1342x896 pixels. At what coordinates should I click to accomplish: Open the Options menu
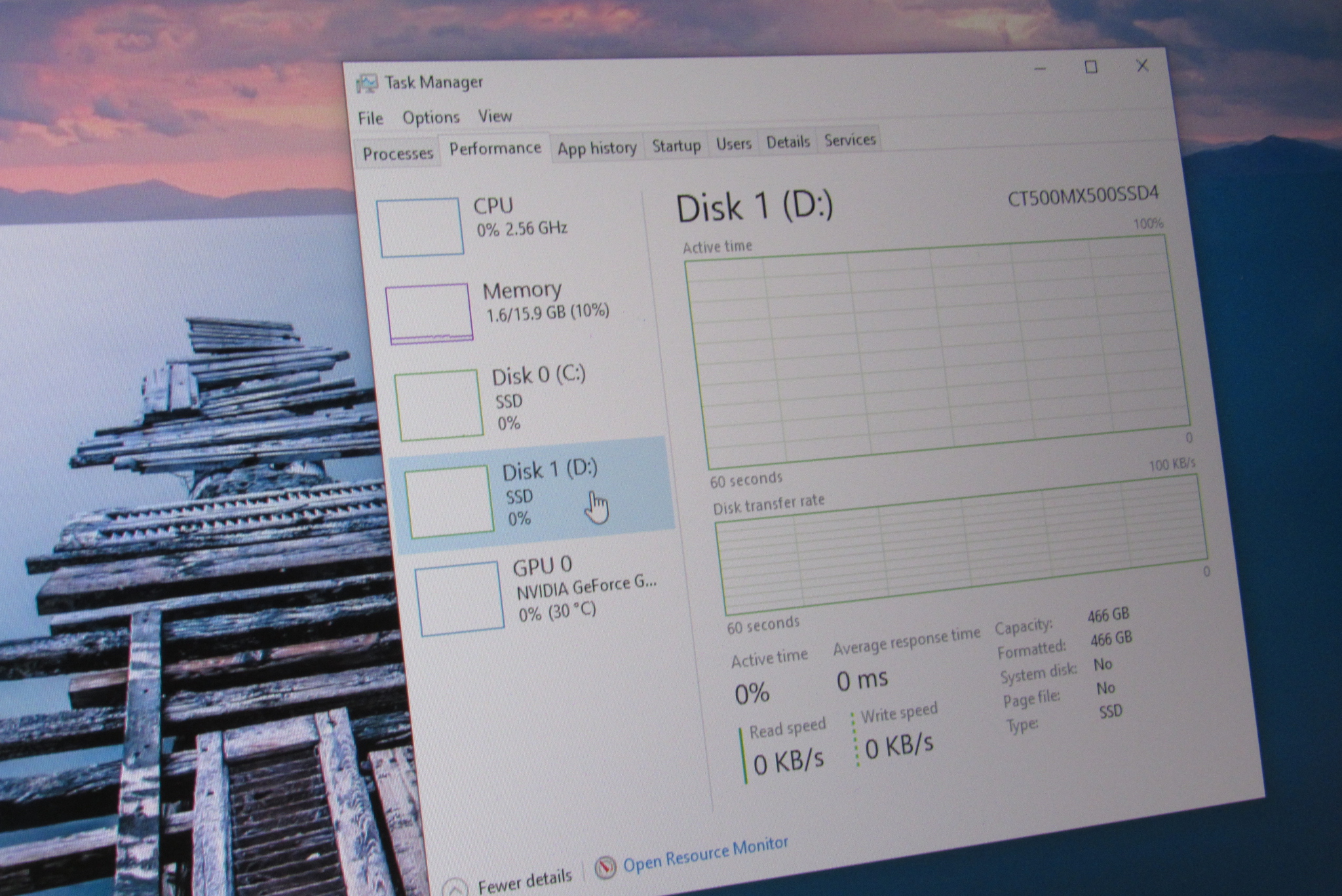tap(431, 118)
